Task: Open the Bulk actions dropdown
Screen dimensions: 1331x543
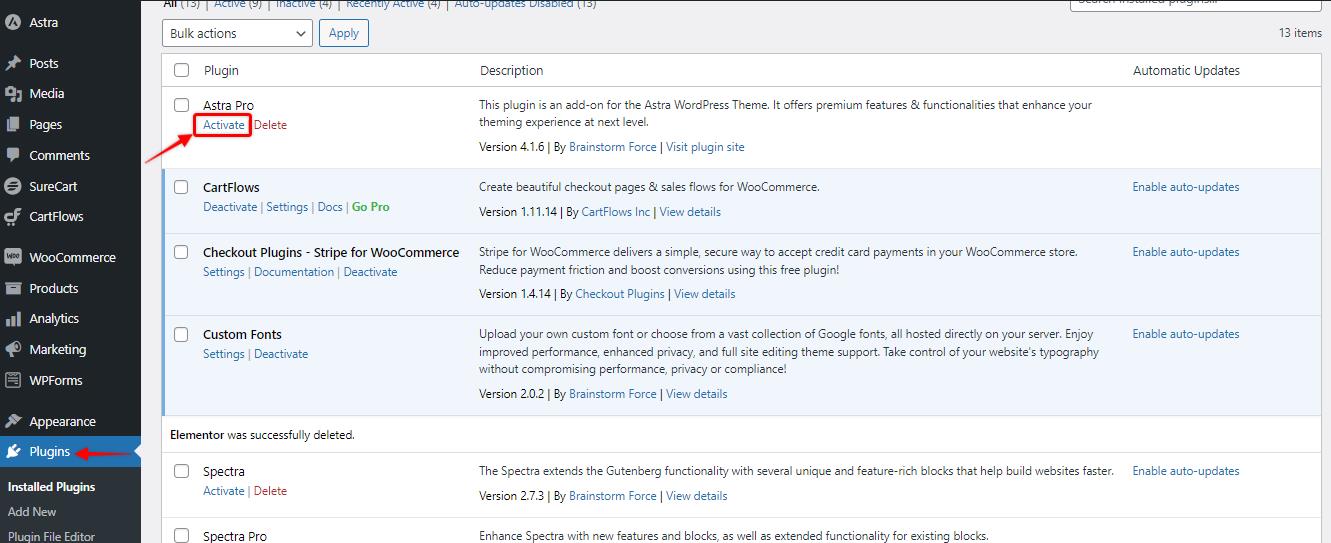Action: point(237,33)
